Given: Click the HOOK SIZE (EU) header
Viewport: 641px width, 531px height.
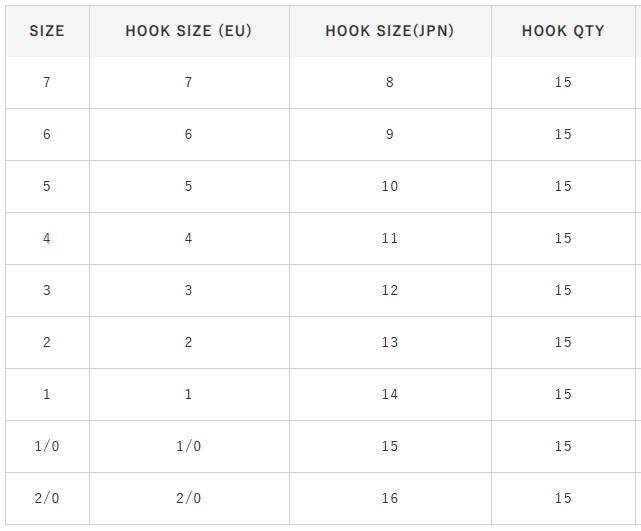Looking at the screenshot, I should point(188,31).
